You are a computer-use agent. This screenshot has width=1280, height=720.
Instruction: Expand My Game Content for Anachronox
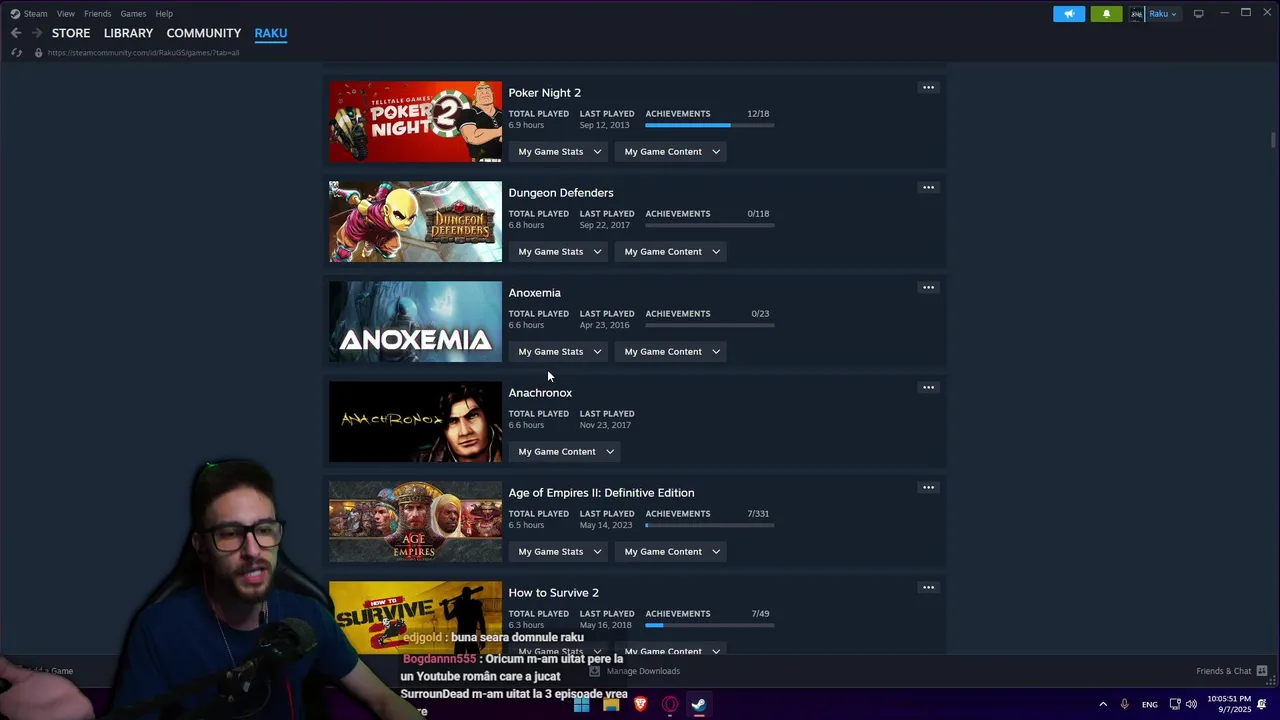pyautogui.click(x=566, y=452)
